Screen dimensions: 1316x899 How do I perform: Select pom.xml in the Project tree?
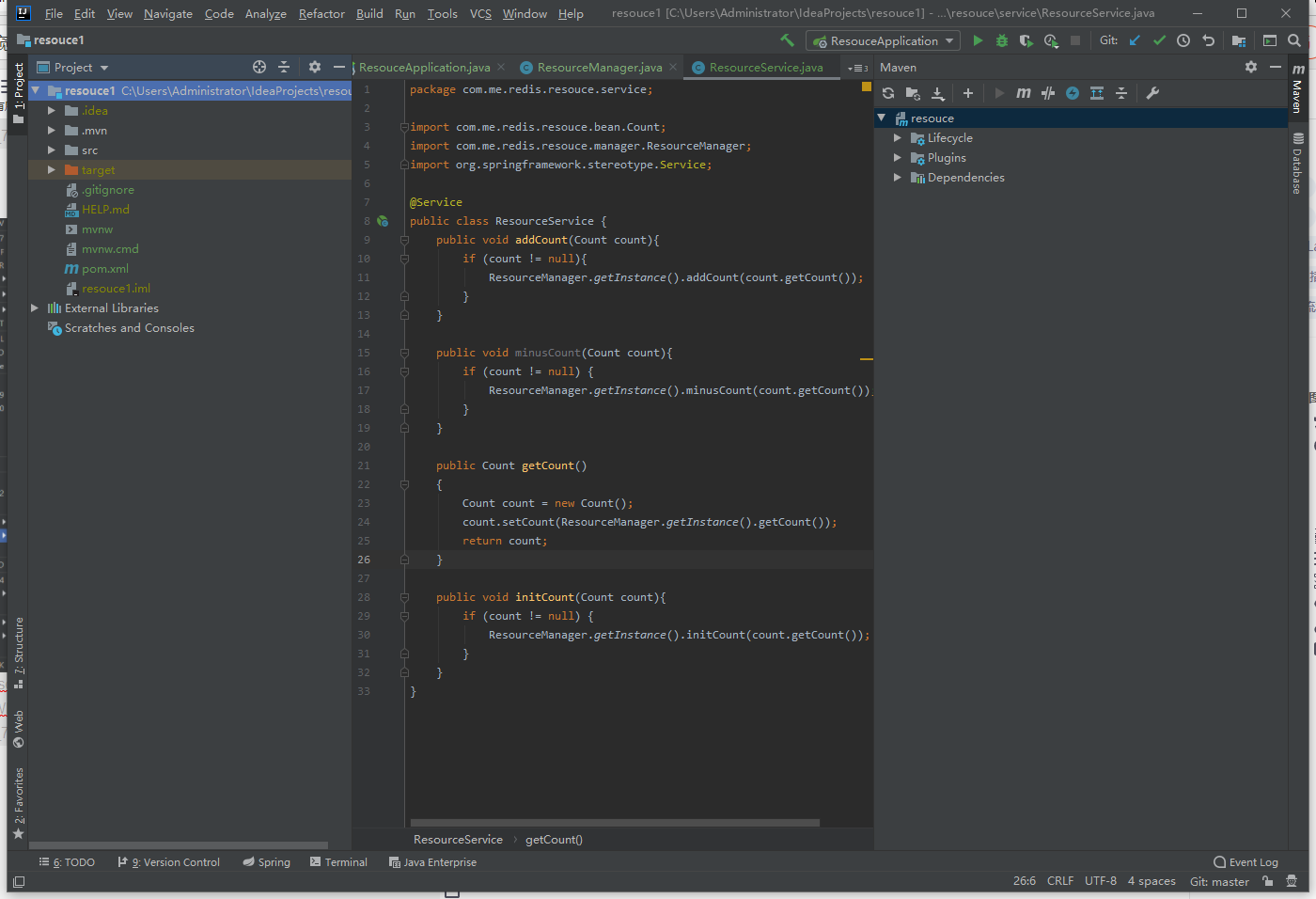pyautogui.click(x=104, y=268)
